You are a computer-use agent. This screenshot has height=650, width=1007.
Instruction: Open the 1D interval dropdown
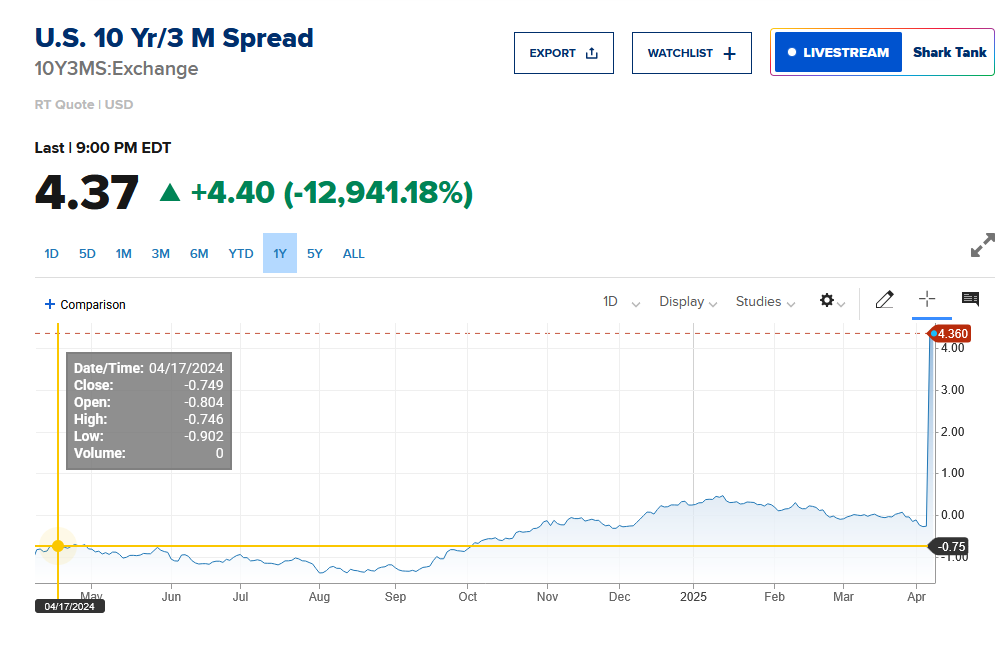point(621,302)
